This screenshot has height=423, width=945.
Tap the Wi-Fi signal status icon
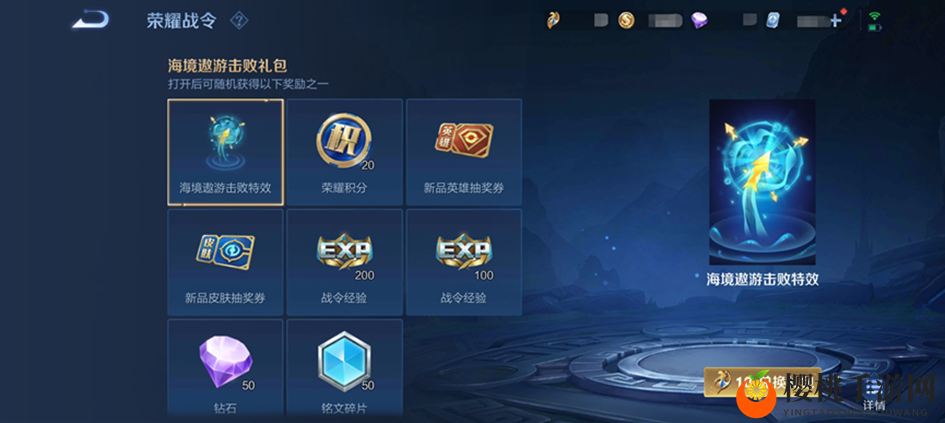874,14
